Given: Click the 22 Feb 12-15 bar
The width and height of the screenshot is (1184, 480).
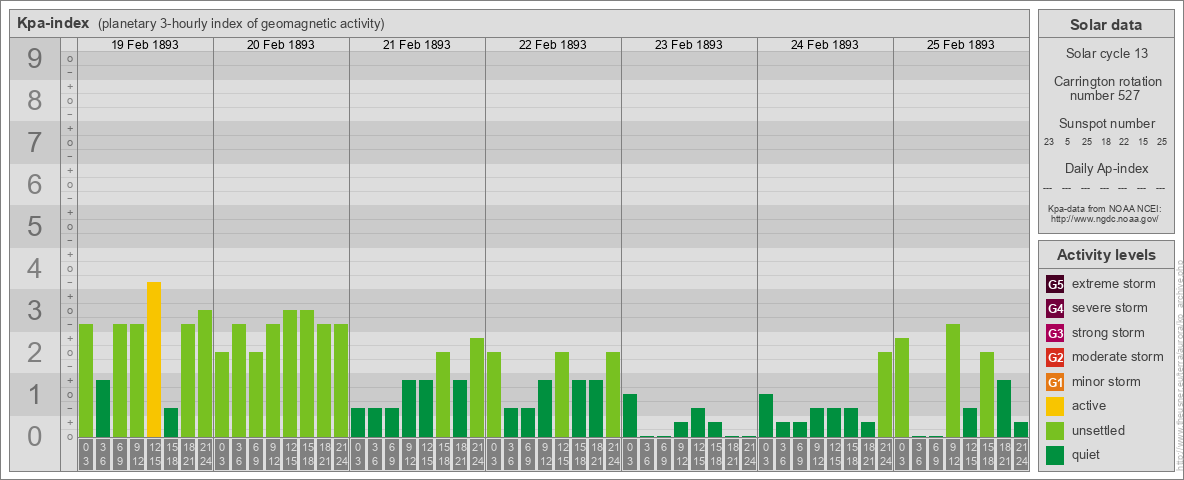Looking at the screenshot, I should pos(562,395).
